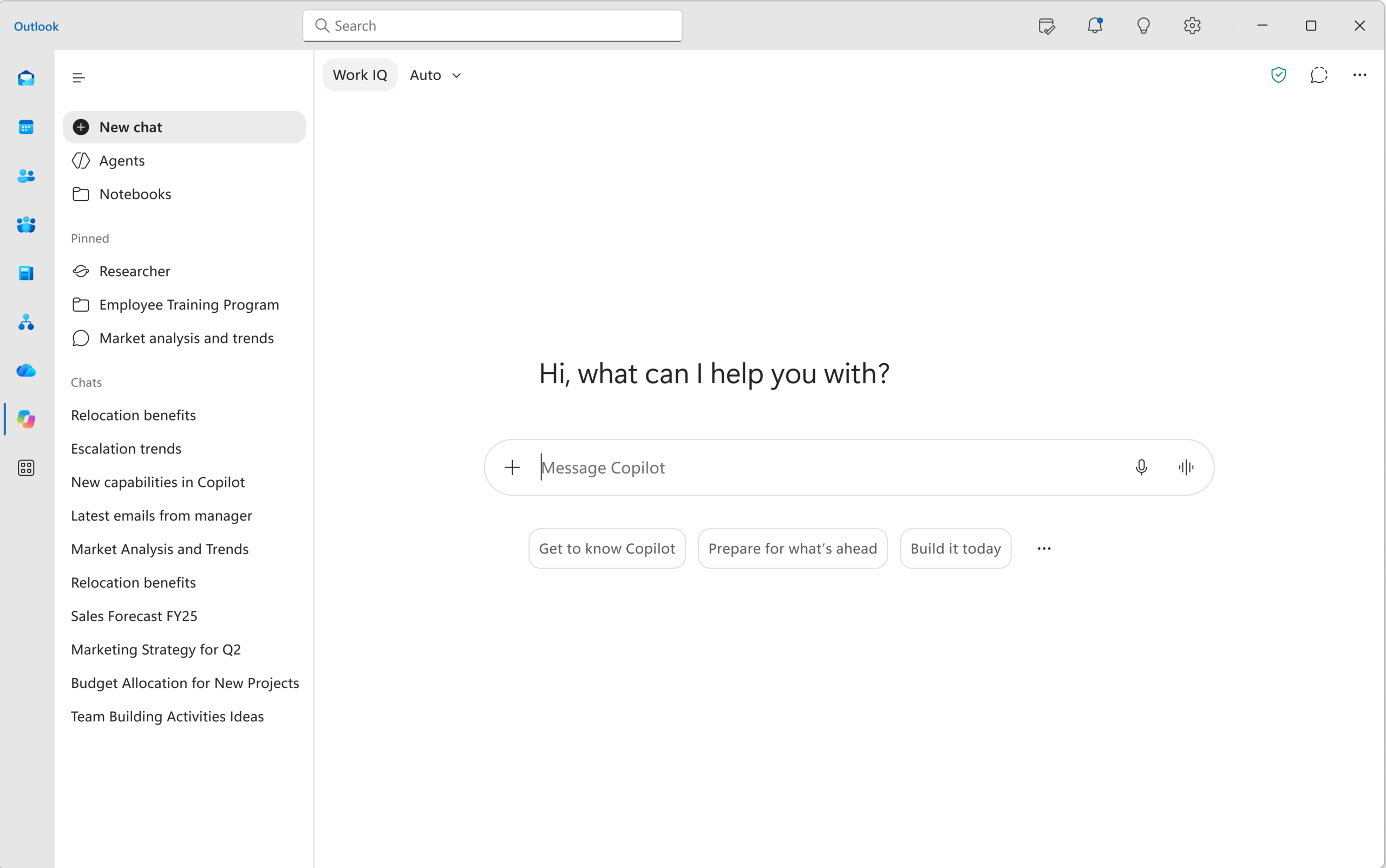The image size is (1386, 868).
Task: Select the Copilot icon in sidebar
Action: pos(26,419)
